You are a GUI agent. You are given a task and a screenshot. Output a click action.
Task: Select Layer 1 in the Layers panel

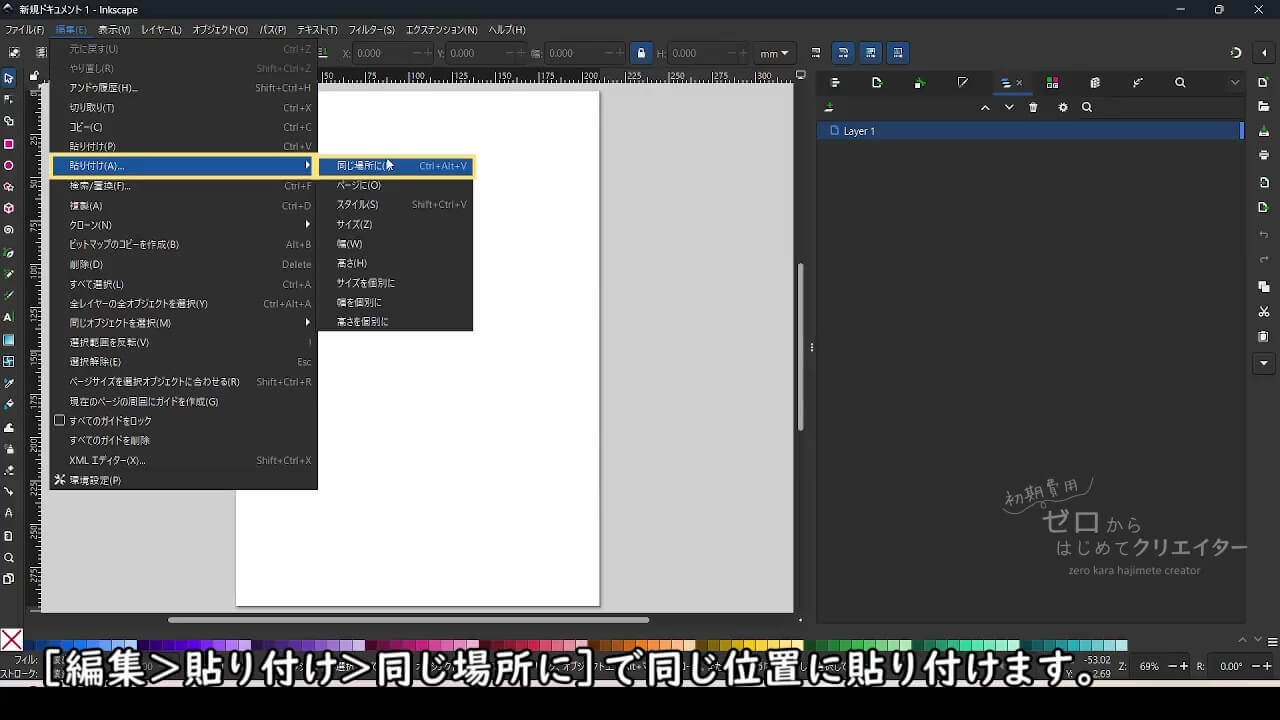coord(859,131)
